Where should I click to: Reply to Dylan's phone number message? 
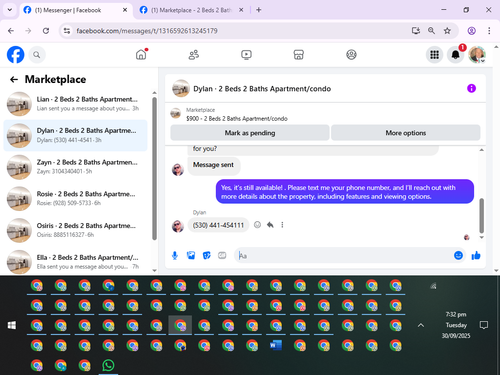pyautogui.click(x=270, y=225)
